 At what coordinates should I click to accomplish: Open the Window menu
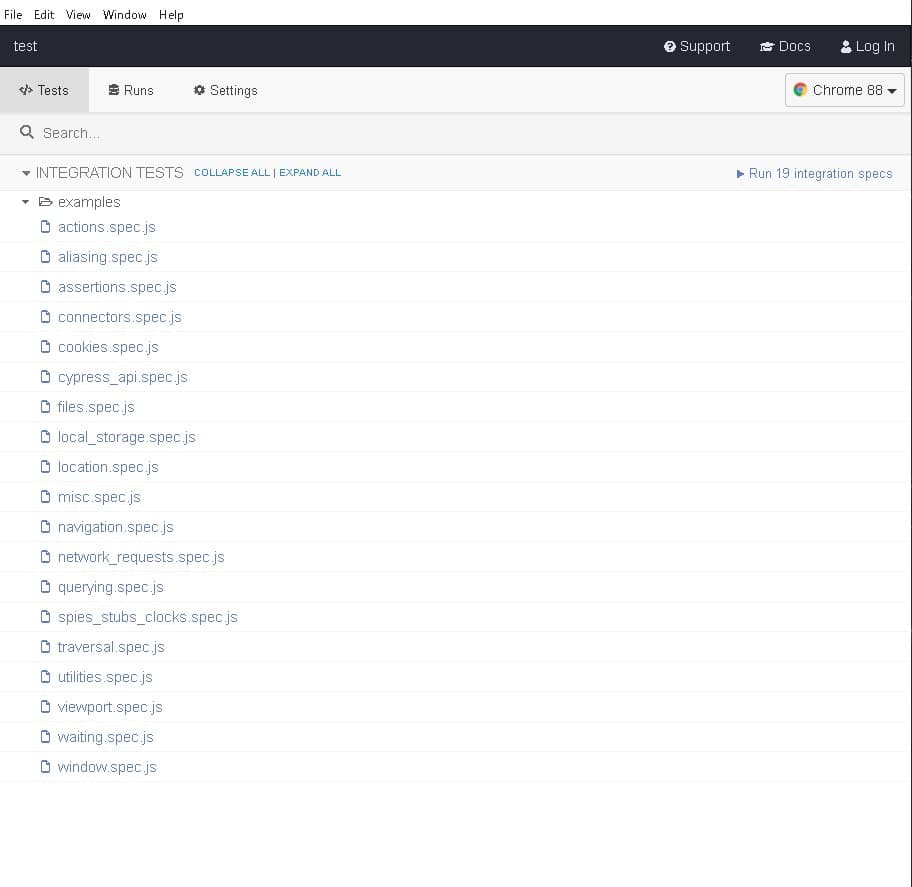(x=124, y=15)
